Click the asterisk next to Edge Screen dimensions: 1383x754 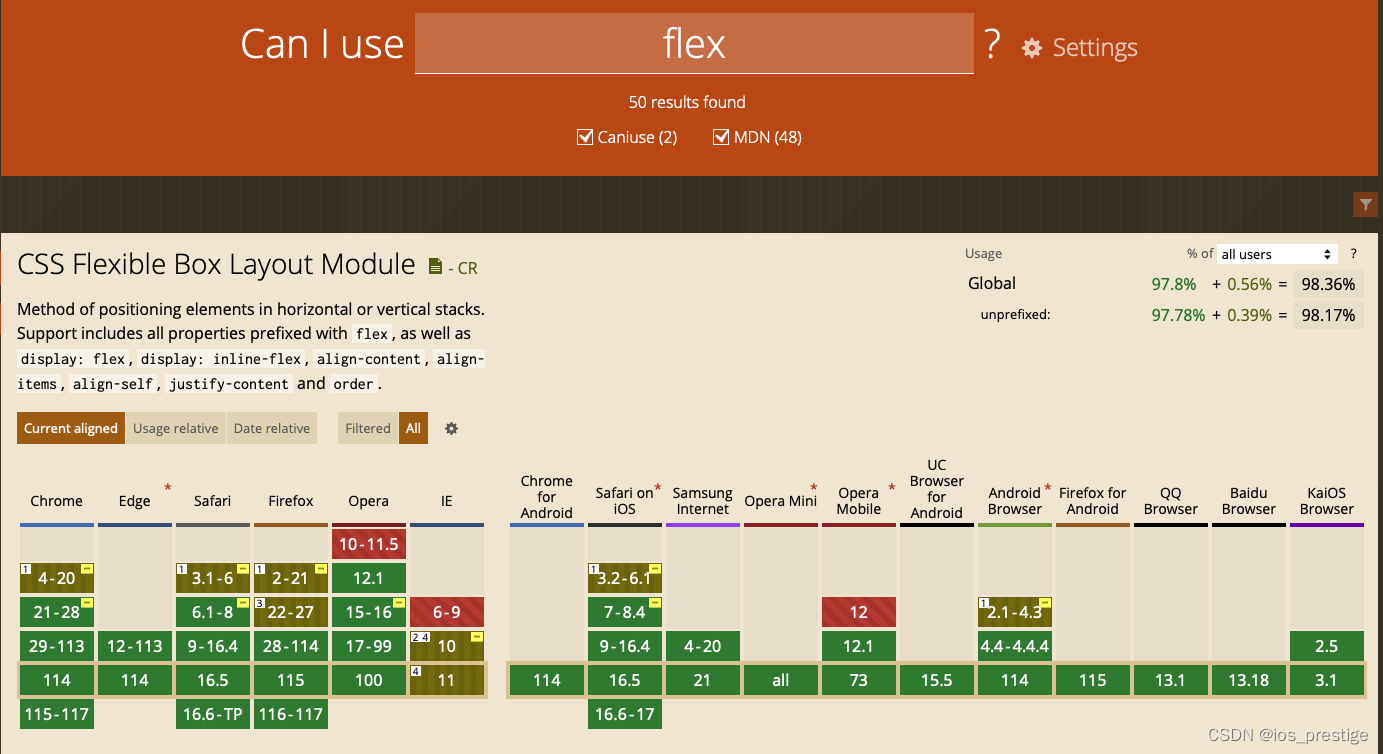[x=167, y=488]
